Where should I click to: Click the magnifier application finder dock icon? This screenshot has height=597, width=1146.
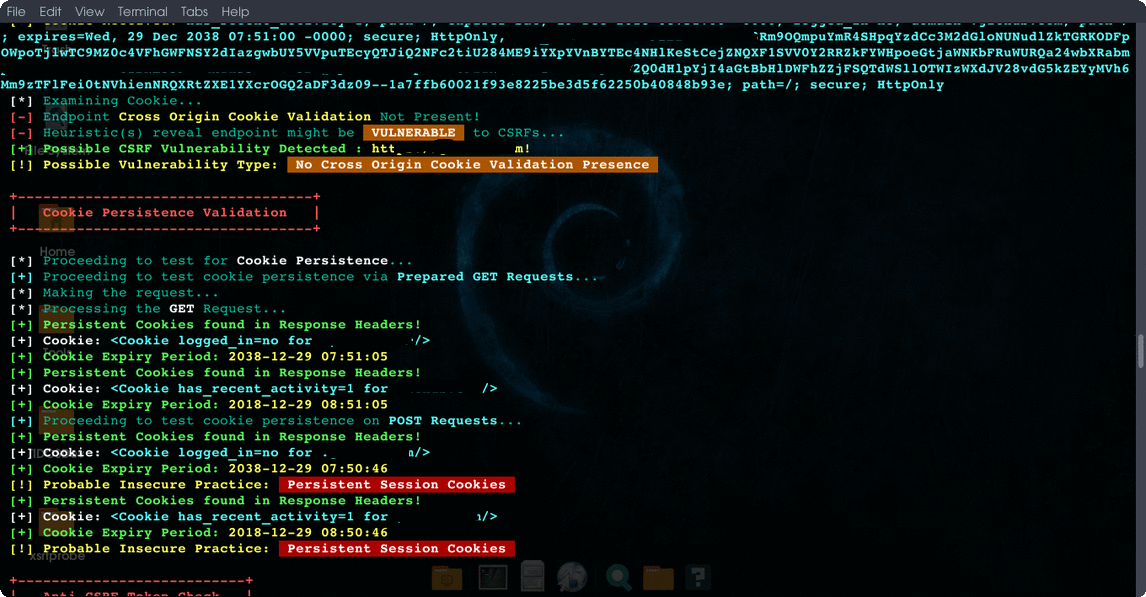click(618, 577)
